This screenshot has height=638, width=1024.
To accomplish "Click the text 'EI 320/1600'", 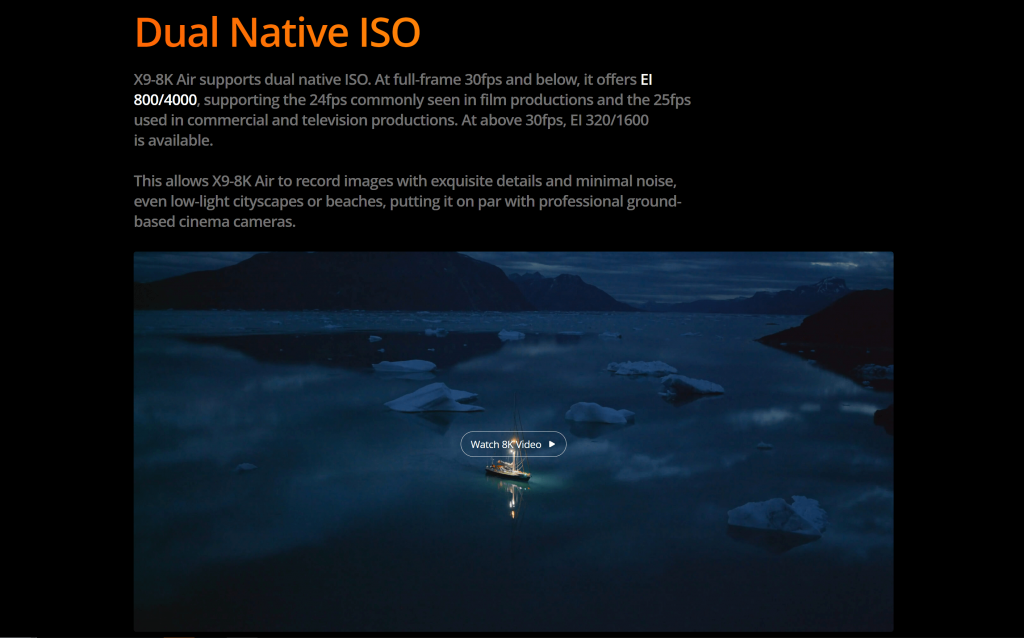I will coord(609,120).
